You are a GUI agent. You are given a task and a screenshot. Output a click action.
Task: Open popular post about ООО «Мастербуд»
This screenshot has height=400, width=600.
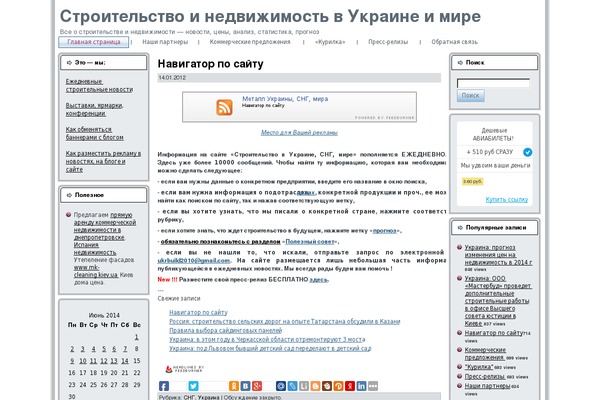point(497,301)
